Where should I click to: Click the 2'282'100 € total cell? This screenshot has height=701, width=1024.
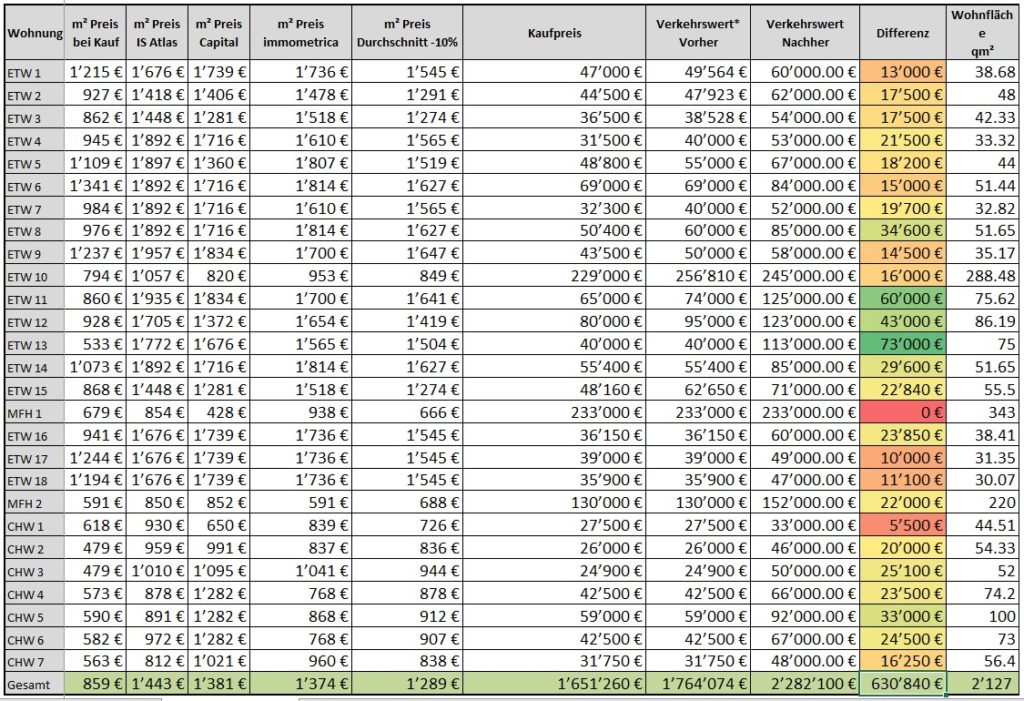point(805,684)
